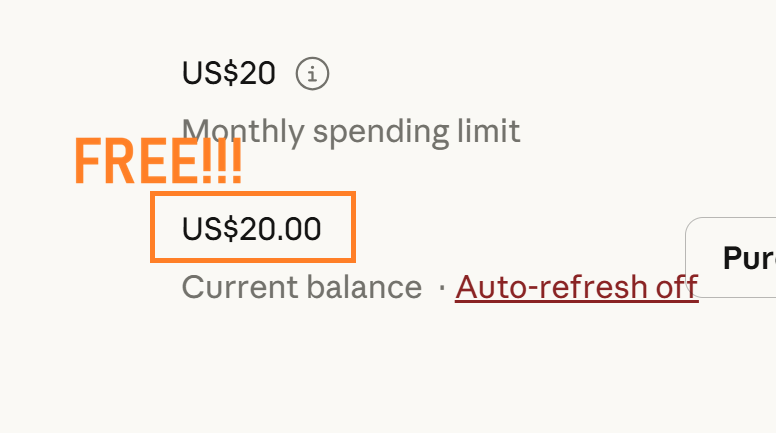The image size is (776, 433).
Task: Click the top edge of the orange highlight box
Action: 253,194
